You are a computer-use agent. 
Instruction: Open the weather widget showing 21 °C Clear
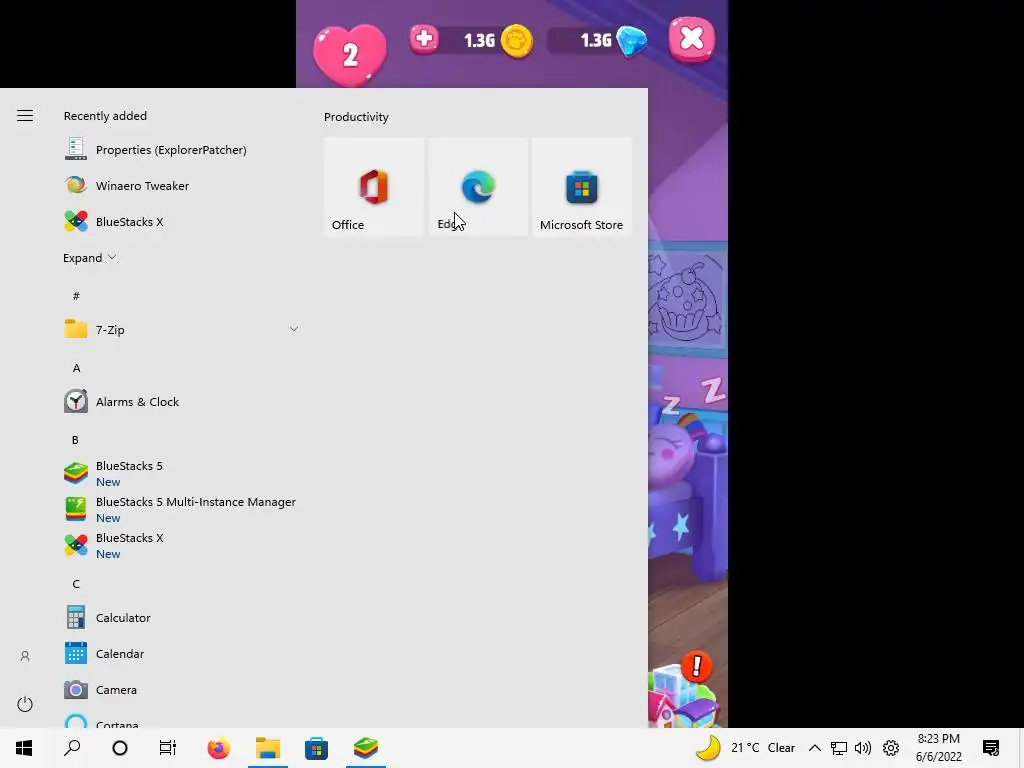[746, 748]
